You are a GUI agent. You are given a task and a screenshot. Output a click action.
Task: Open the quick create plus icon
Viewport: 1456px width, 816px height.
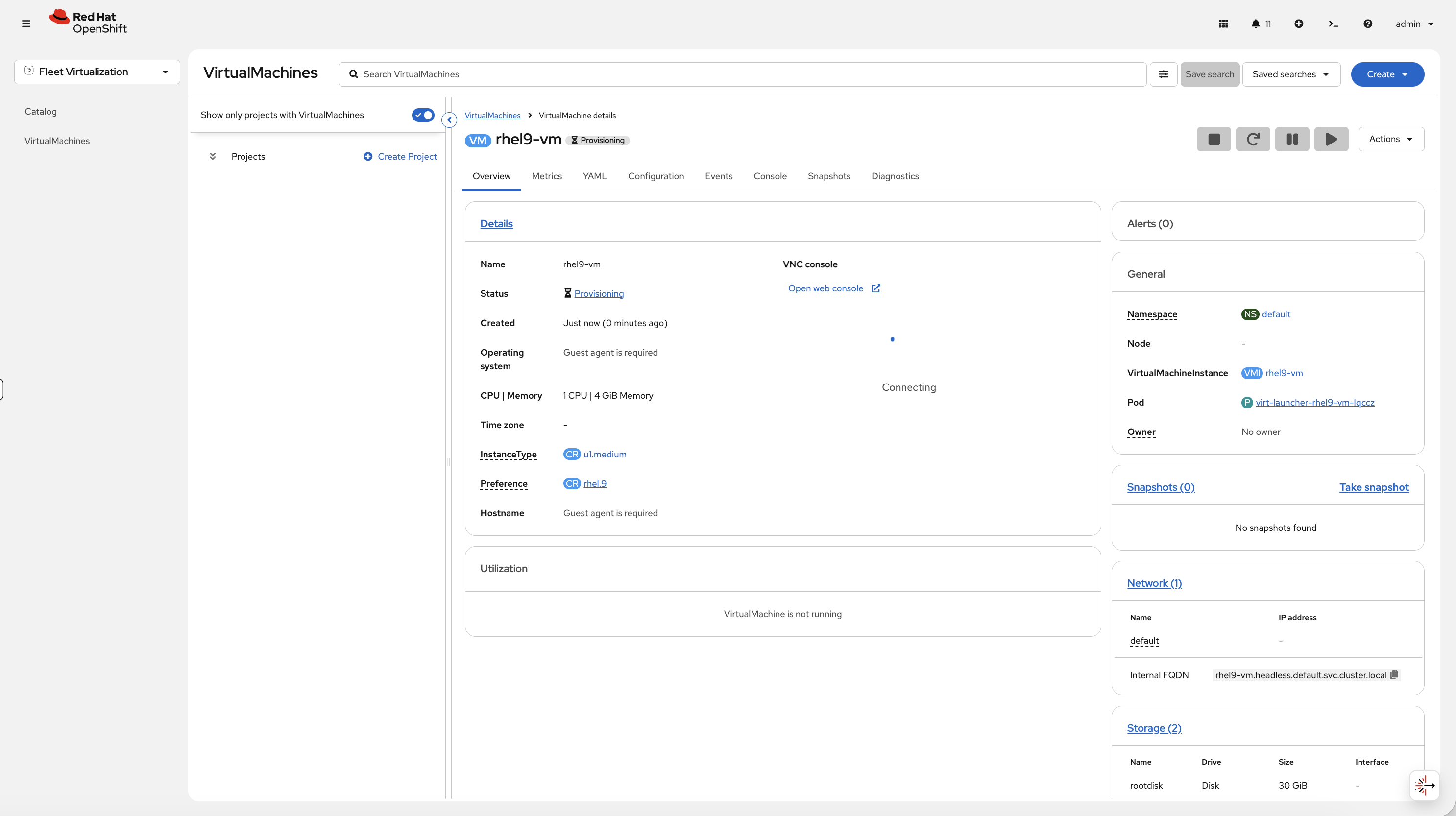tap(1298, 23)
